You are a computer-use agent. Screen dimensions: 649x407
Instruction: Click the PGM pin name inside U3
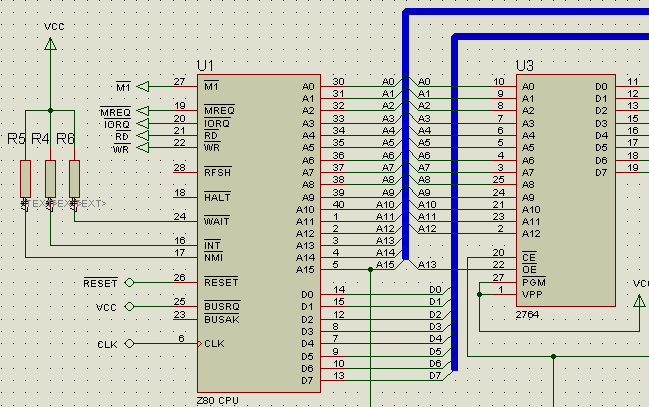tap(534, 282)
